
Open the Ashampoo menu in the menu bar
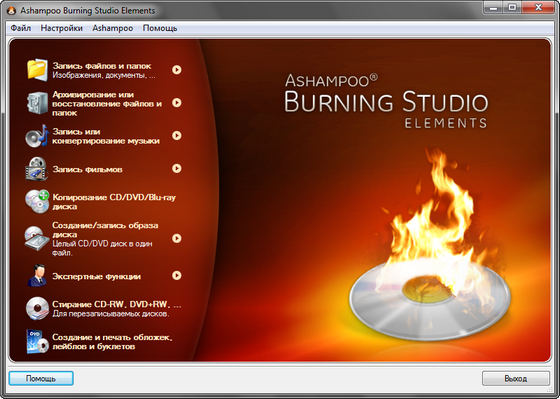click(x=112, y=28)
